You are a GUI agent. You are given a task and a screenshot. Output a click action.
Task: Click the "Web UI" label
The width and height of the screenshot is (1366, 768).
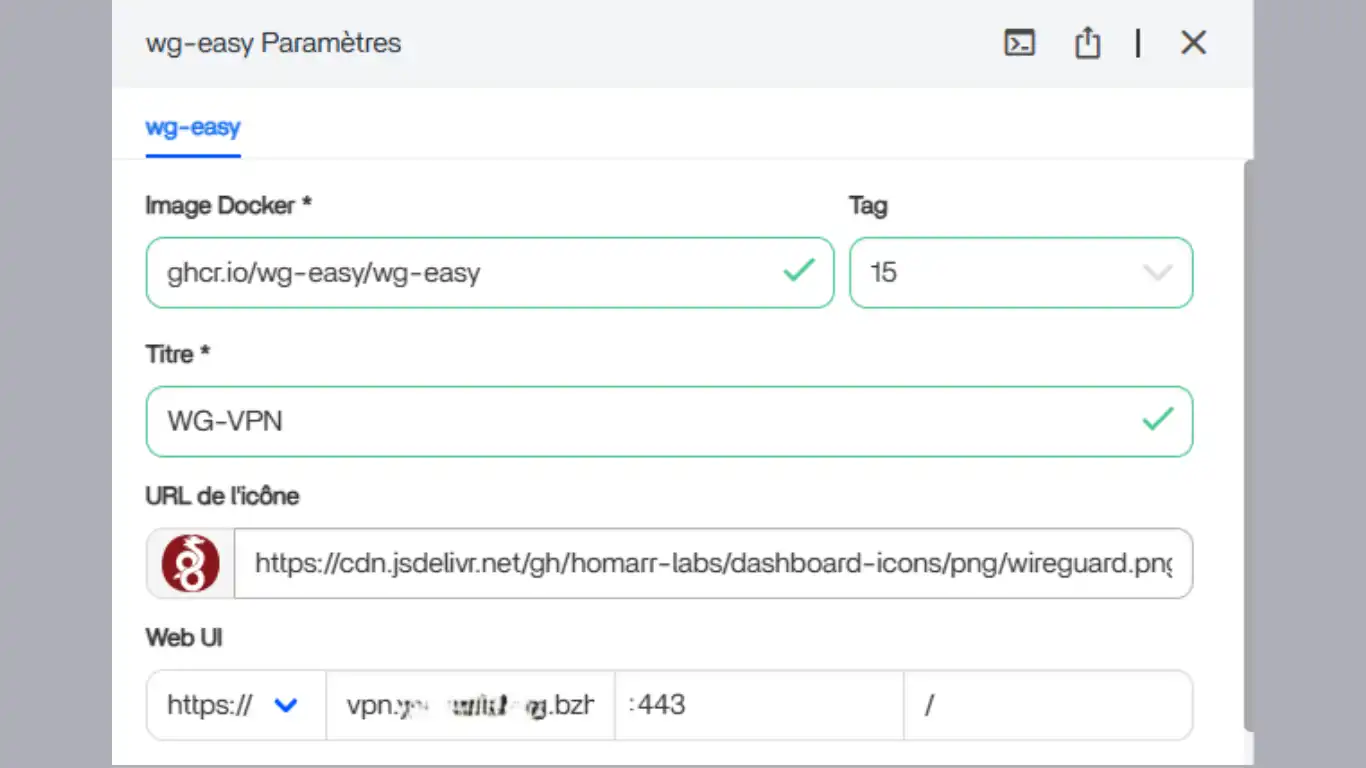(x=184, y=637)
